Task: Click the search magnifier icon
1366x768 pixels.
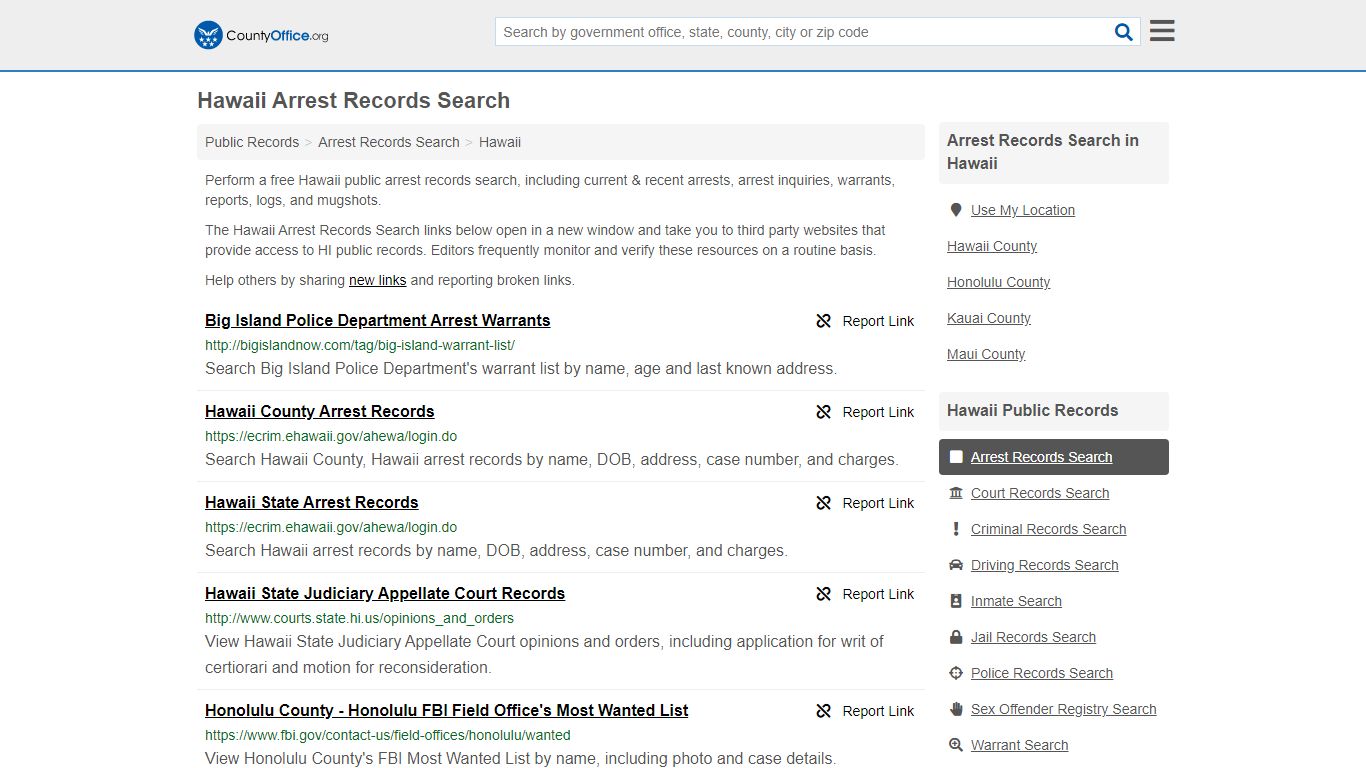Action: pyautogui.click(x=1124, y=32)
